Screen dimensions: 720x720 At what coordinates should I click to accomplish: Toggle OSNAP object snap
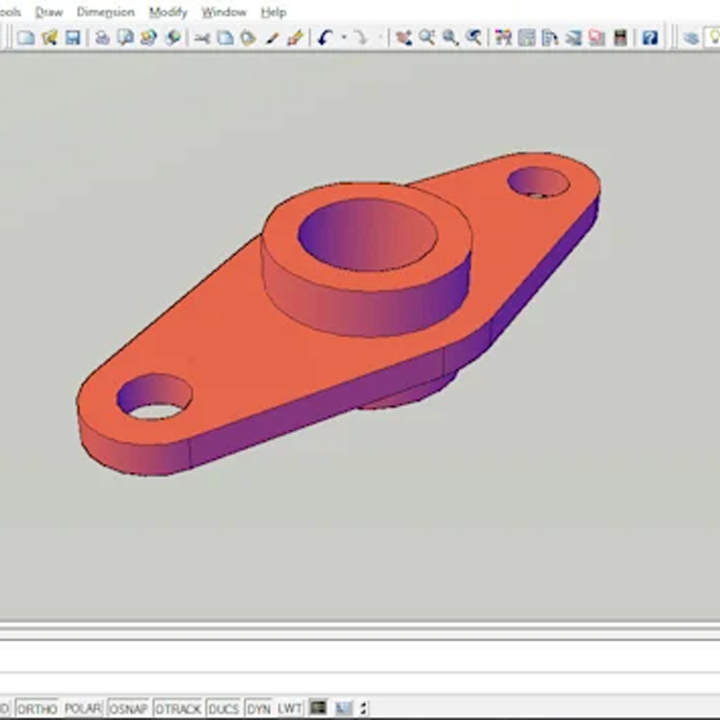pos(128,708)
